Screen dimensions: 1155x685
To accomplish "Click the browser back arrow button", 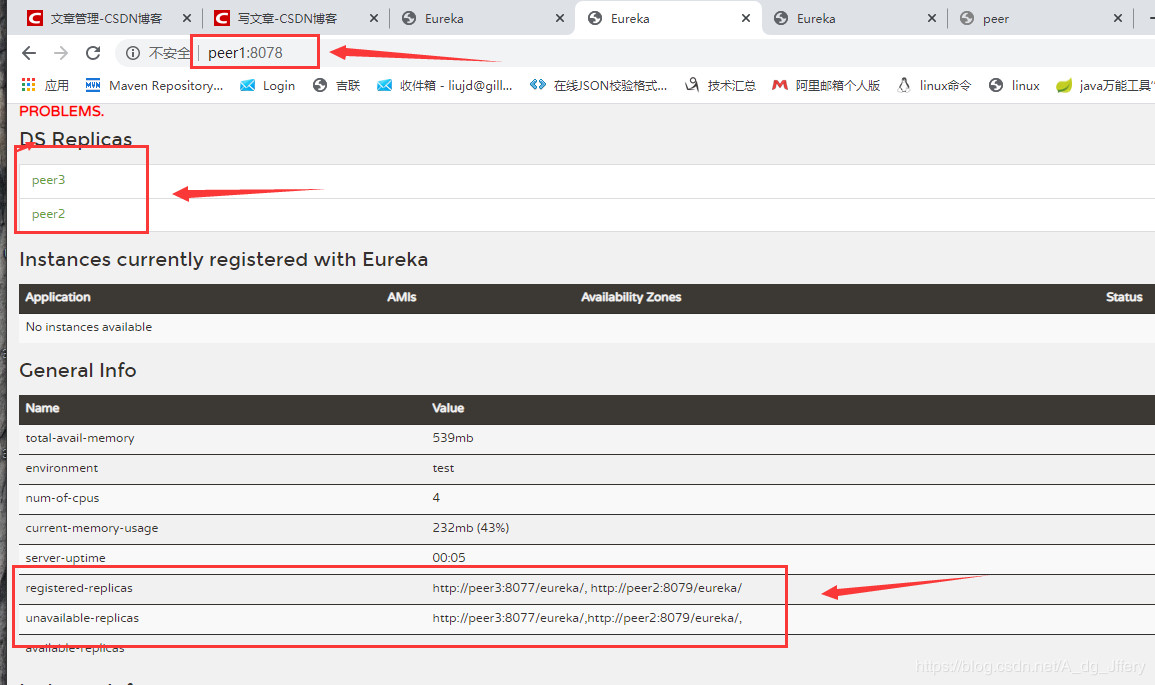I will pos(29,53).
